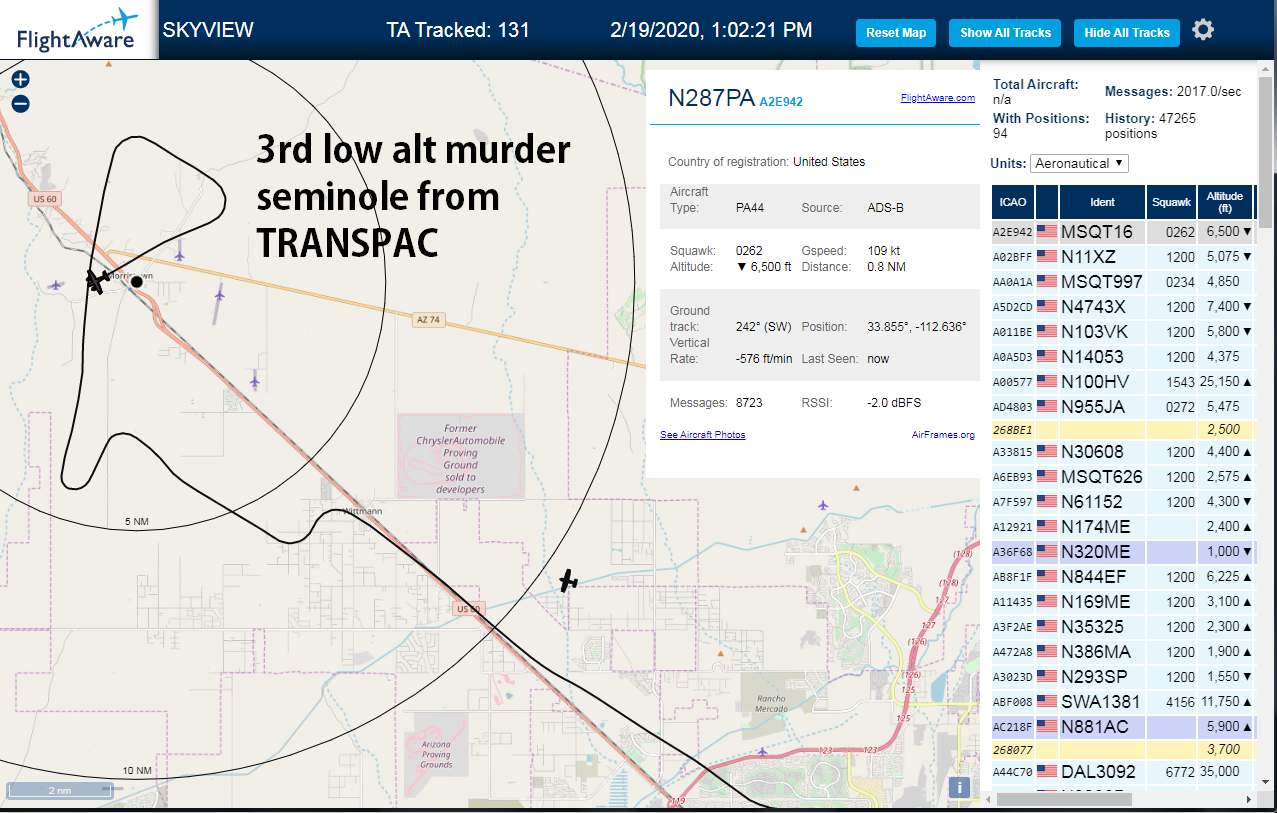Image resolution: width=1277 pixels, height=813 pixels.
Task: Select N11XZ aircraft row
Action: 1122,257
